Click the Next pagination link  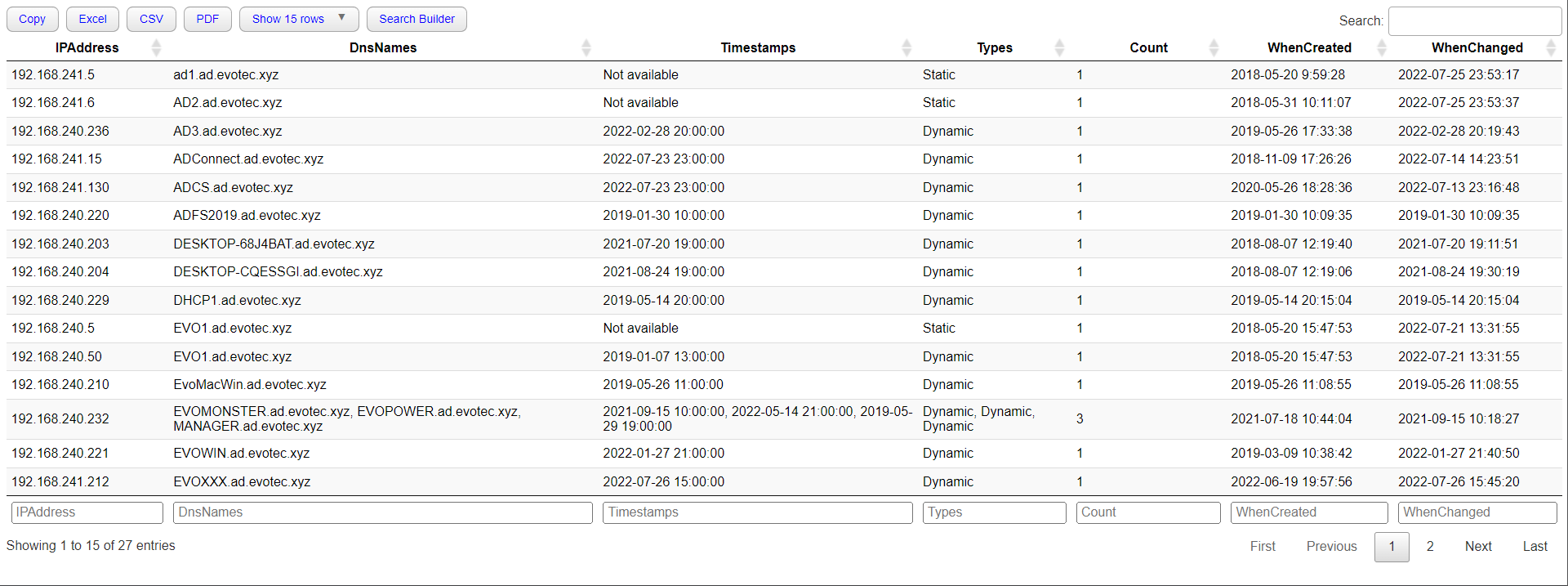(x=1477, y=547)
